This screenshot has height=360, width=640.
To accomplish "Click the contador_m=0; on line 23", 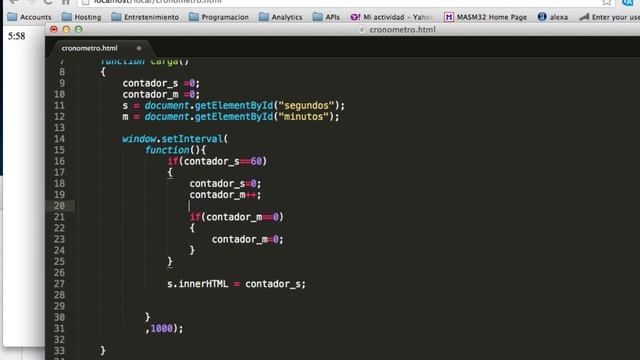I will click(x=247, y=239).
